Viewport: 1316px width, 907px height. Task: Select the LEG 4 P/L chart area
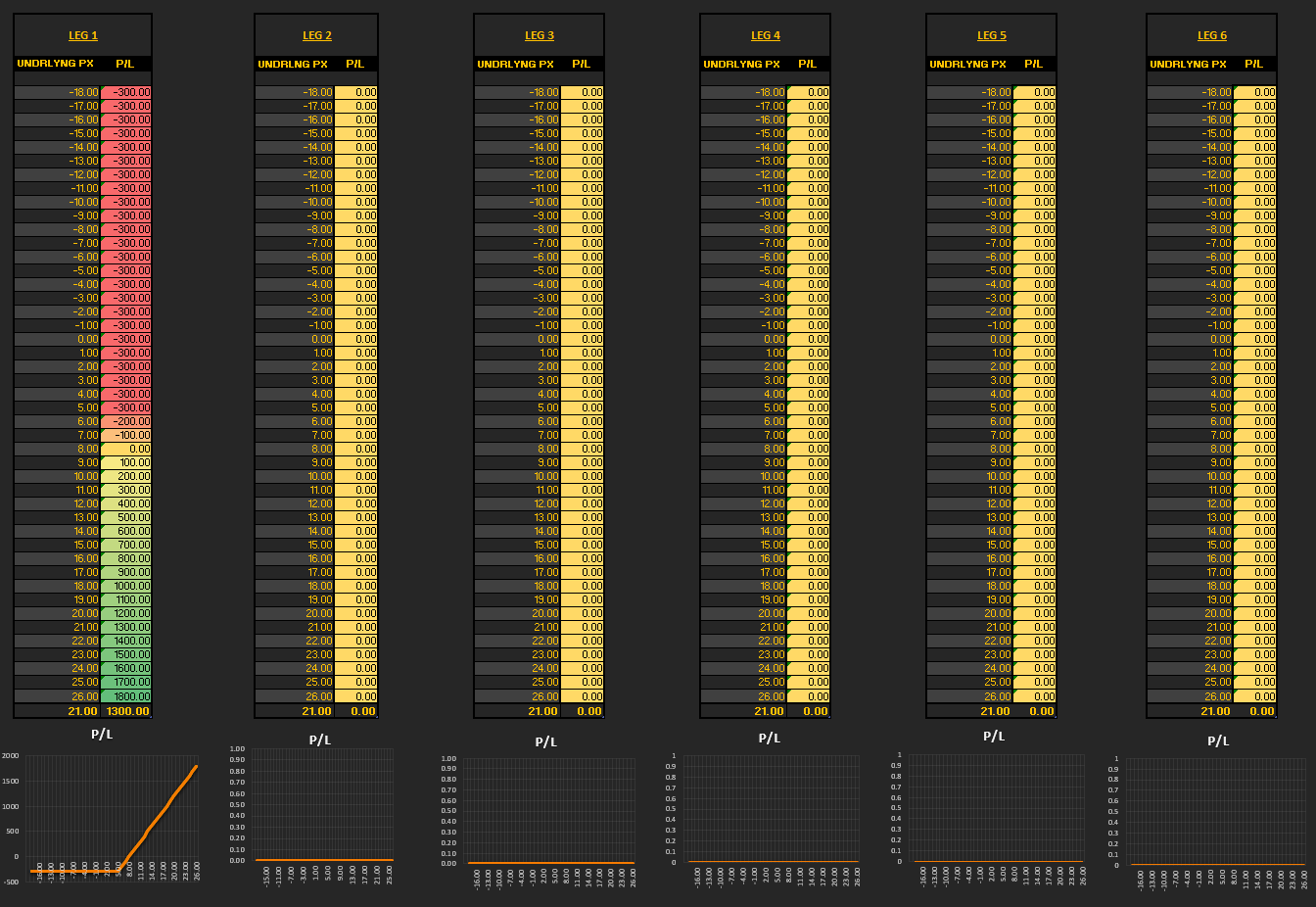point(770,809)
